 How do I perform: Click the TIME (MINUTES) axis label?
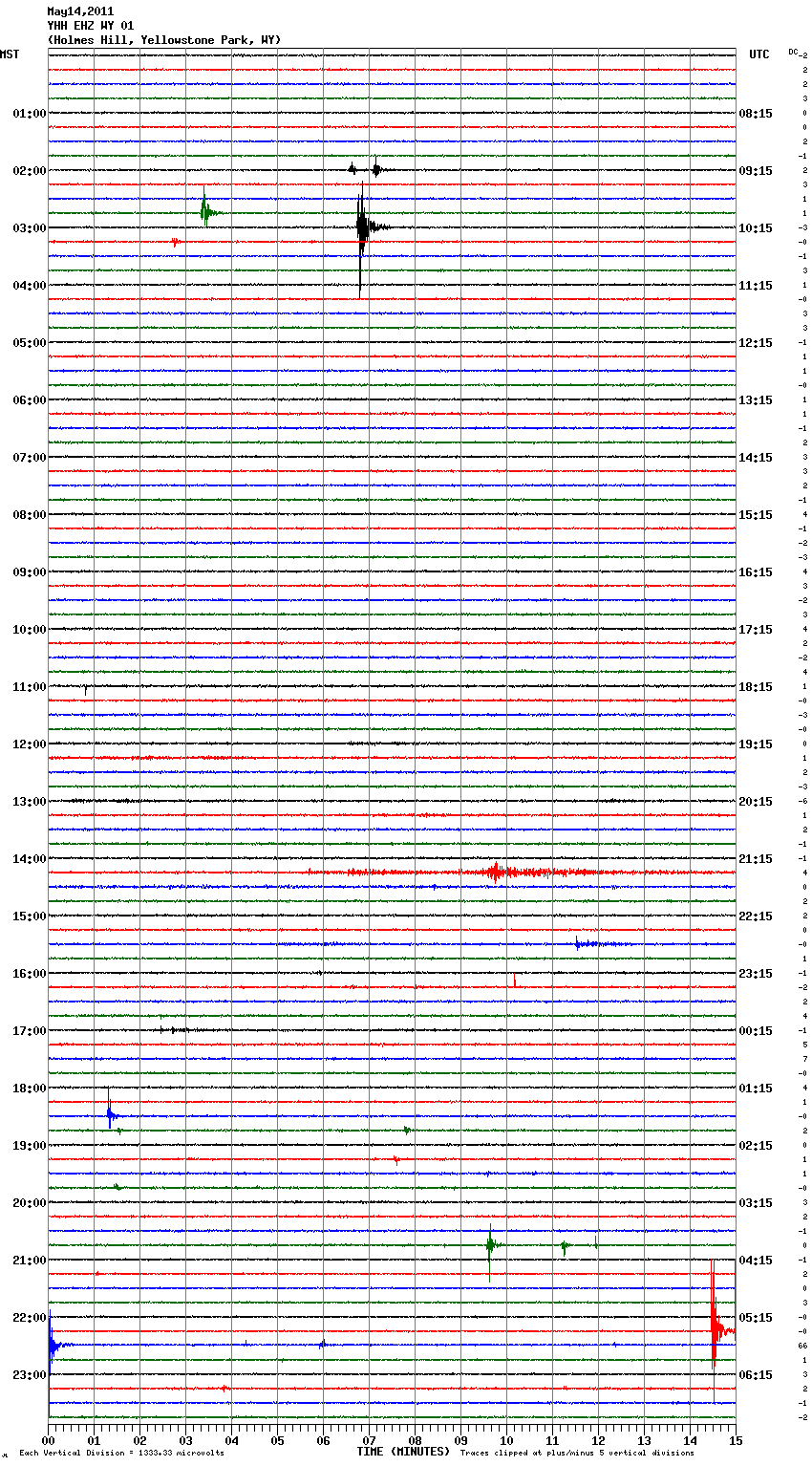tap(403, 1452)
